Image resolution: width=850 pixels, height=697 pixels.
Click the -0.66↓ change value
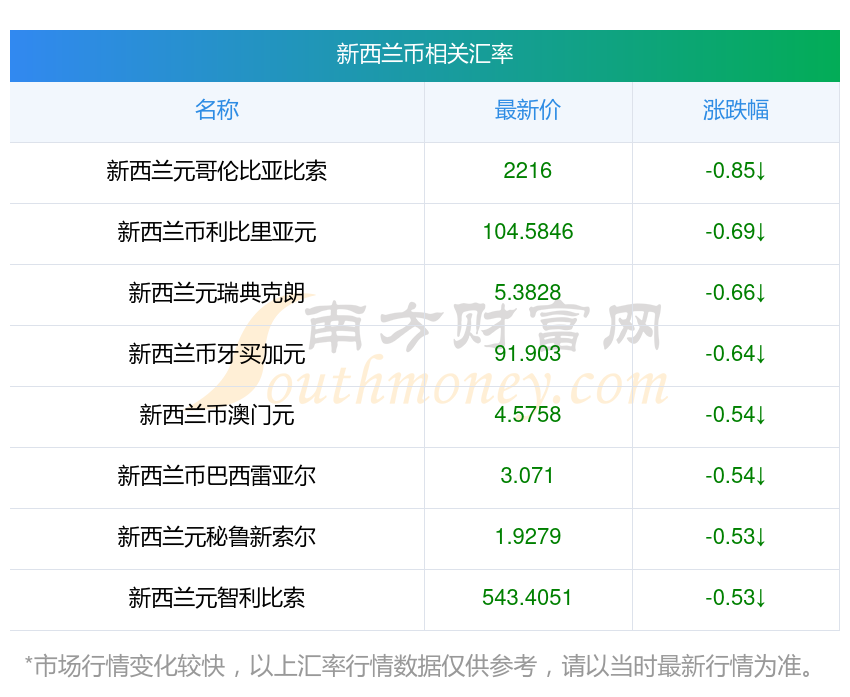tap(736, 293)
